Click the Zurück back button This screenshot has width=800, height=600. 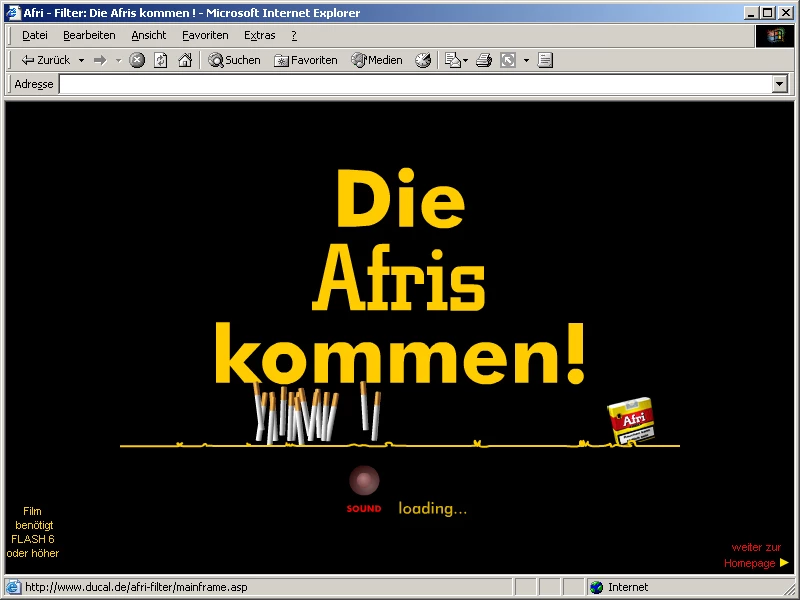click(x=45, y=60)
